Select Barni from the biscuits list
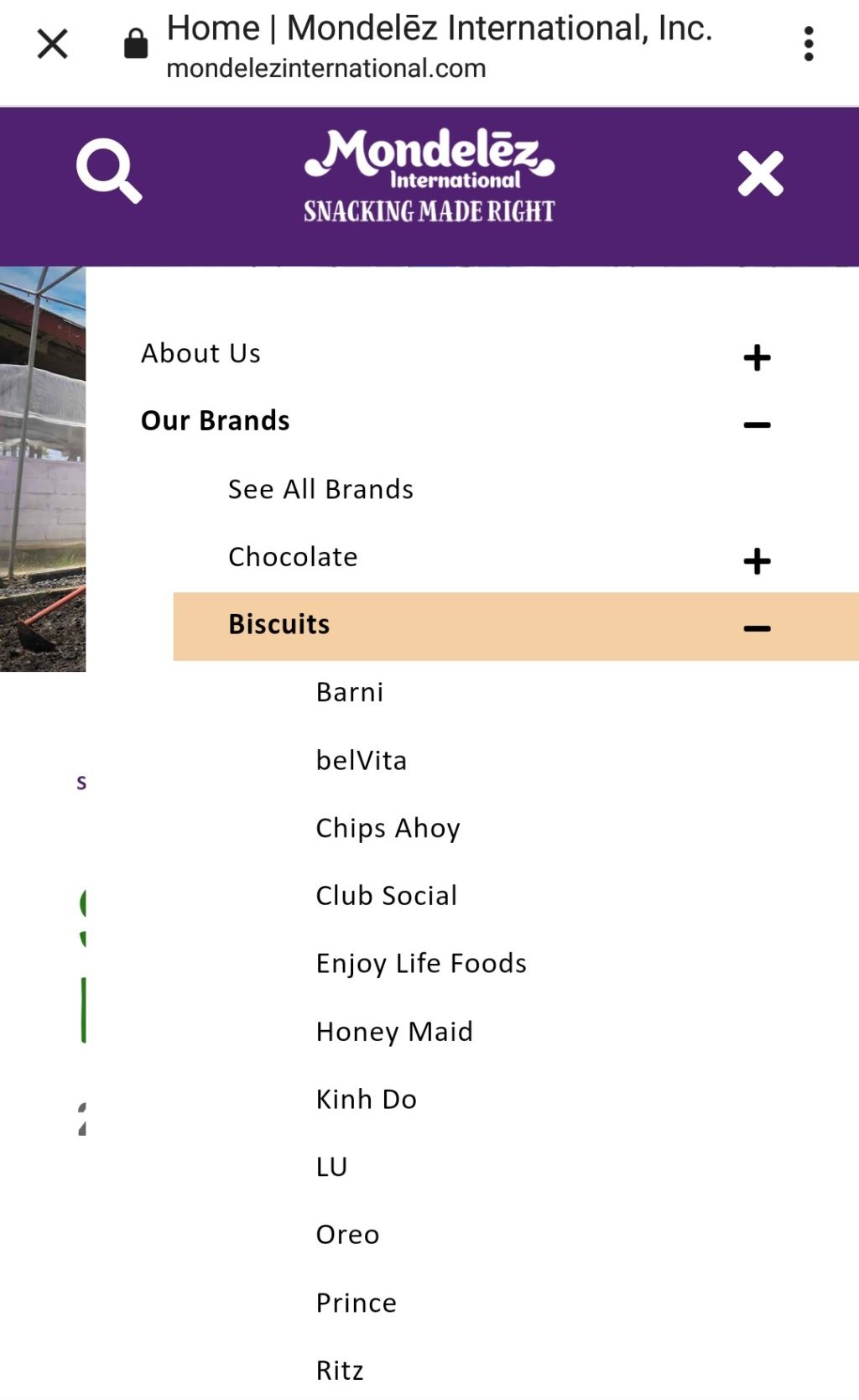 pyautogui.click(x=350, y=692)
